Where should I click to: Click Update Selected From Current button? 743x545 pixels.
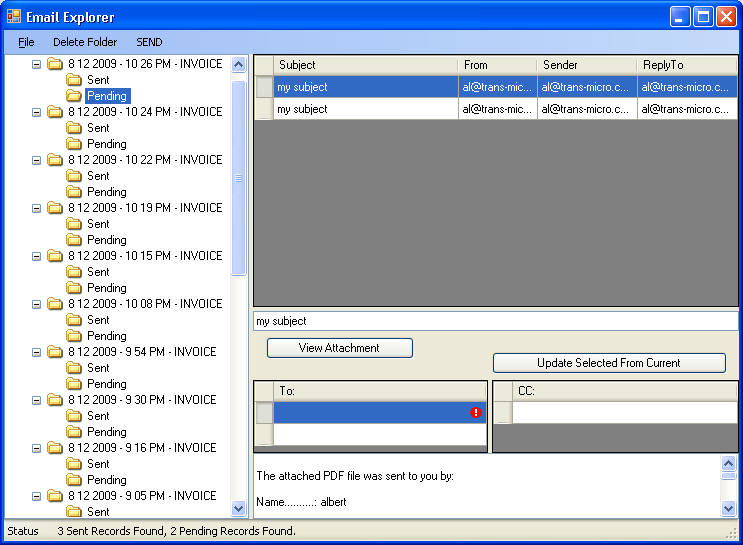click(609, 363)
